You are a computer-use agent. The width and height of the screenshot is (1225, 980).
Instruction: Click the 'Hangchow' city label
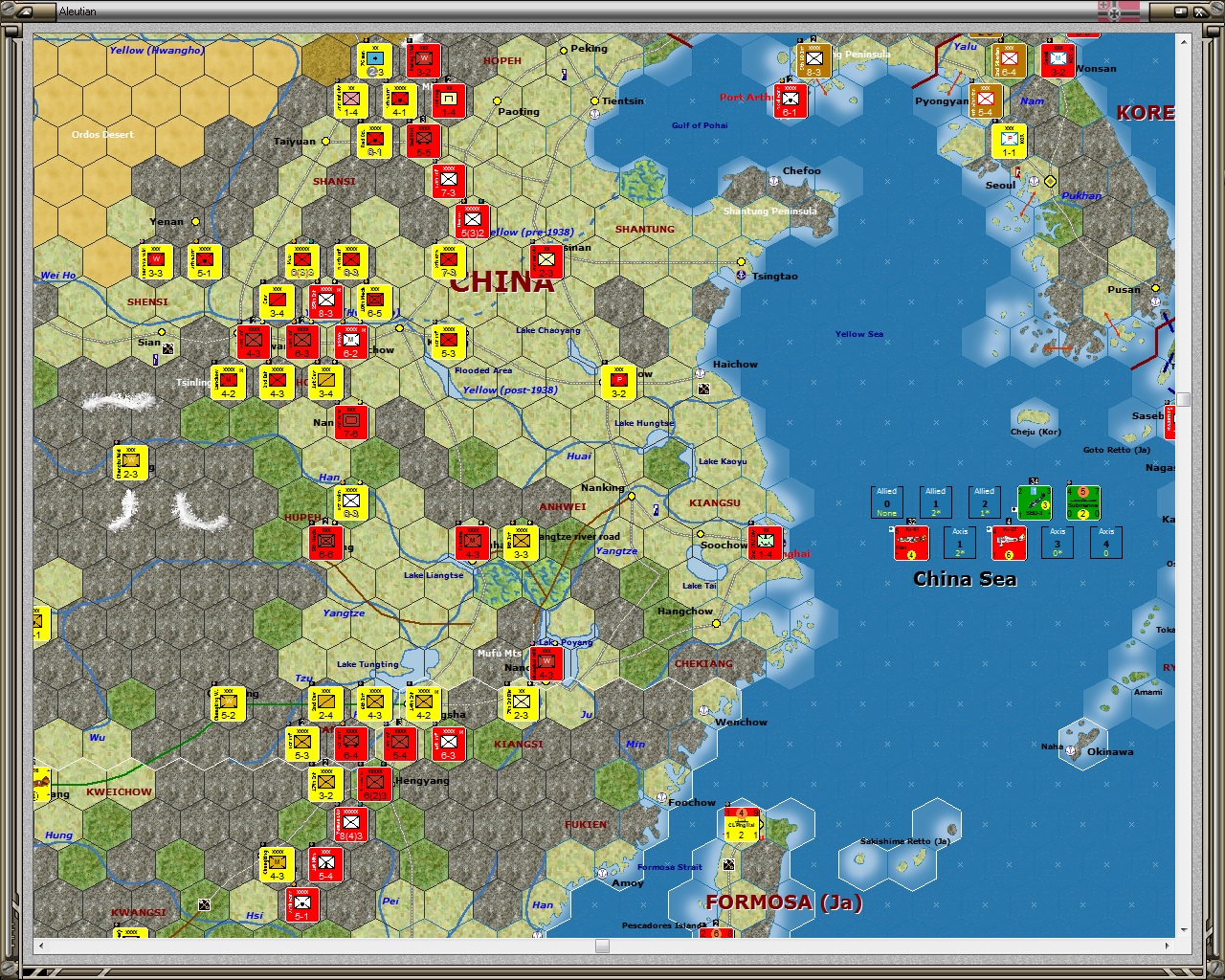click(x=685, y=612)
